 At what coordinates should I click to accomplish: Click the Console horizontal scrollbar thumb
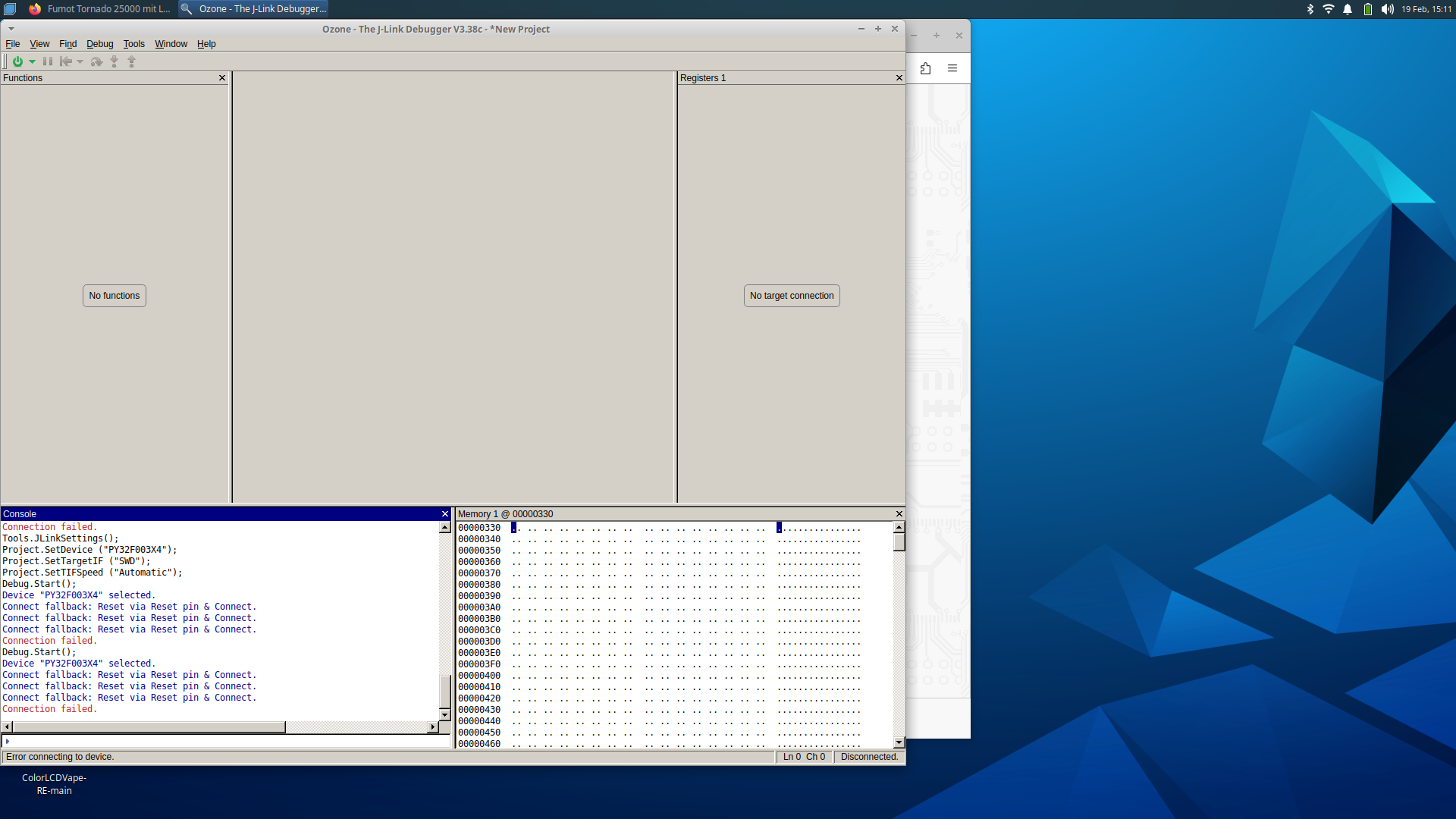coord(149,727)
